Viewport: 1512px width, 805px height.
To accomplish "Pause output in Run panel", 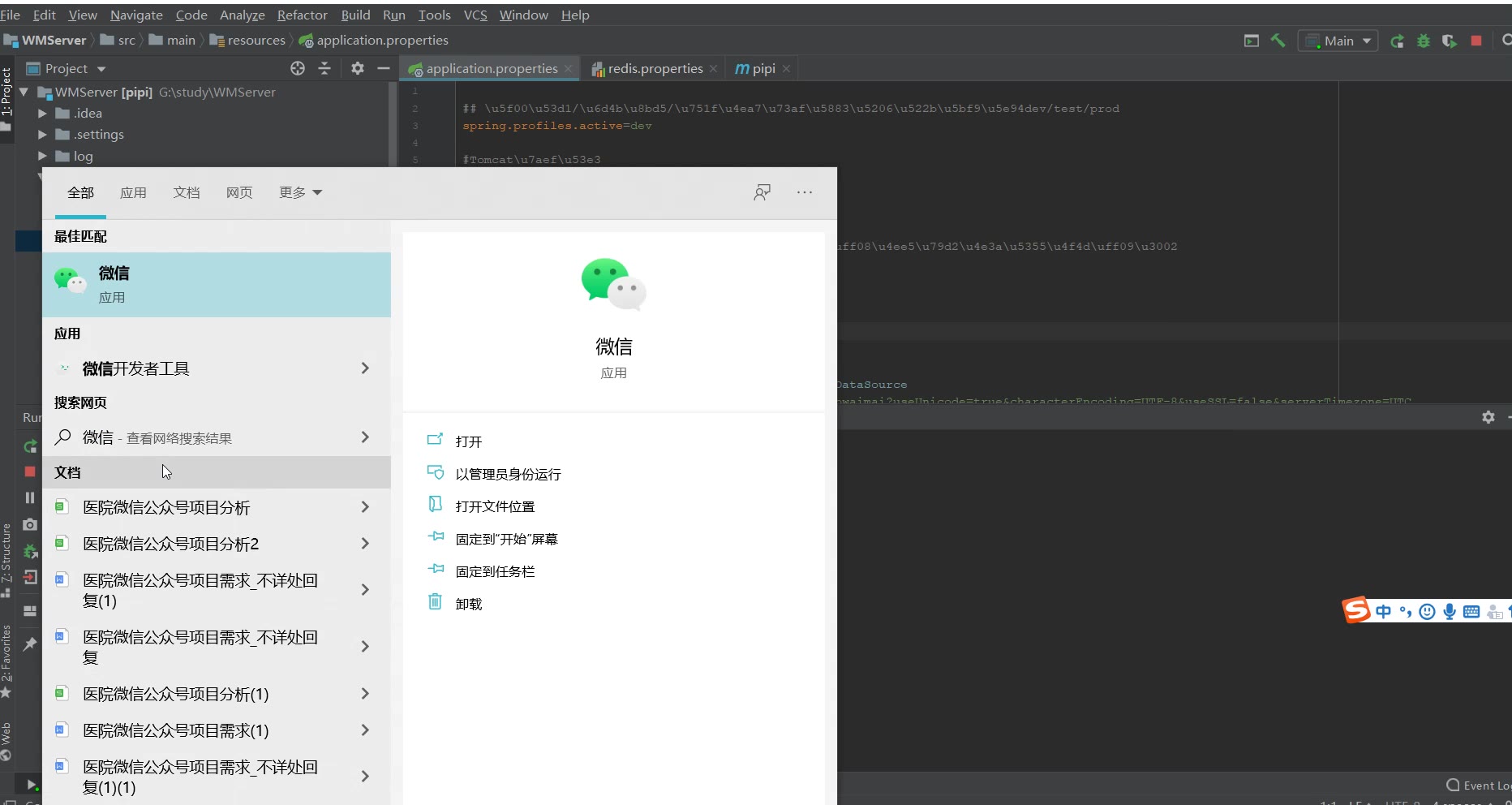I will (30, 497).
